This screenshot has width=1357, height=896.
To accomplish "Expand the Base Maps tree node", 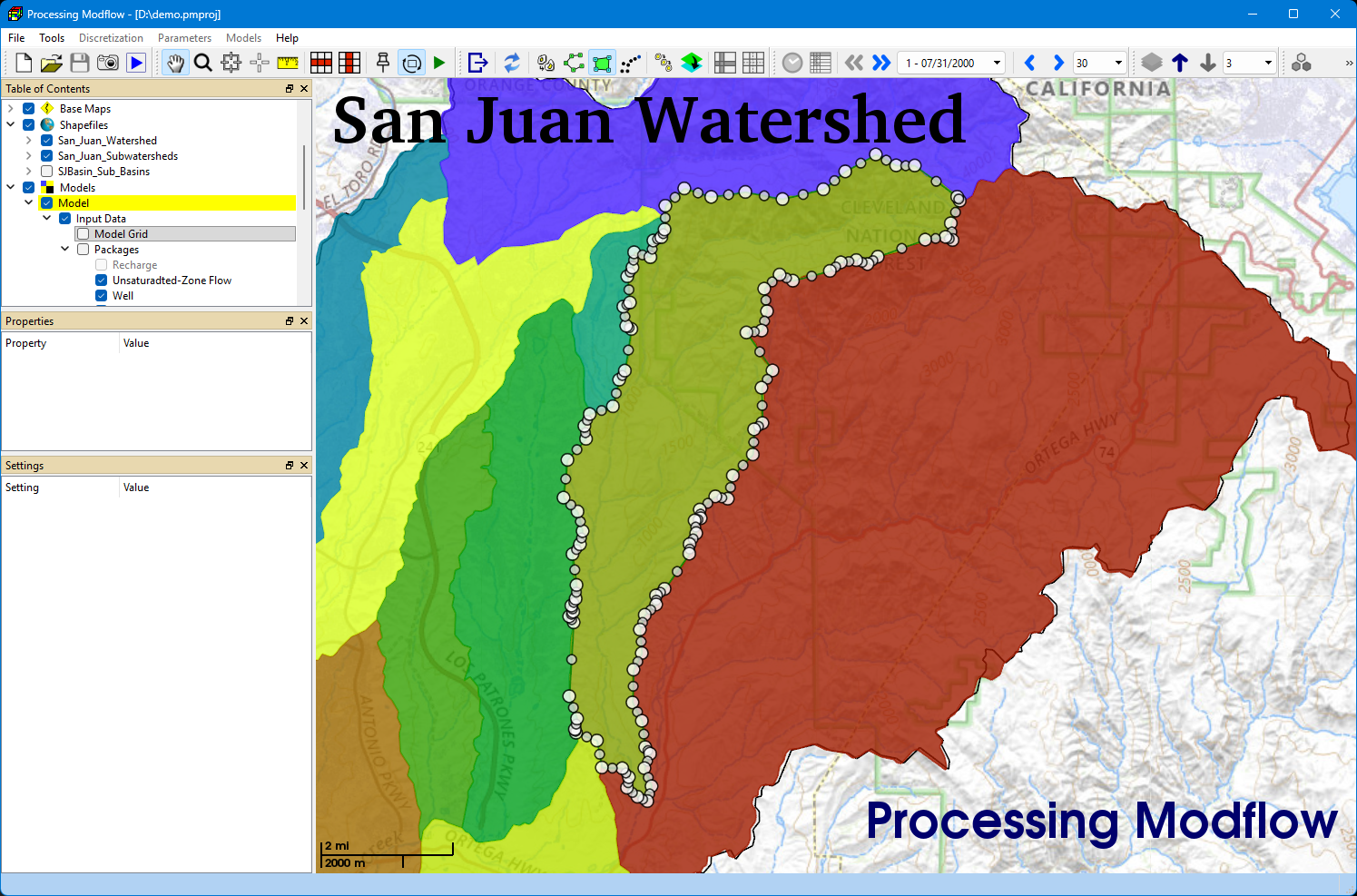I will pos(11,109).
